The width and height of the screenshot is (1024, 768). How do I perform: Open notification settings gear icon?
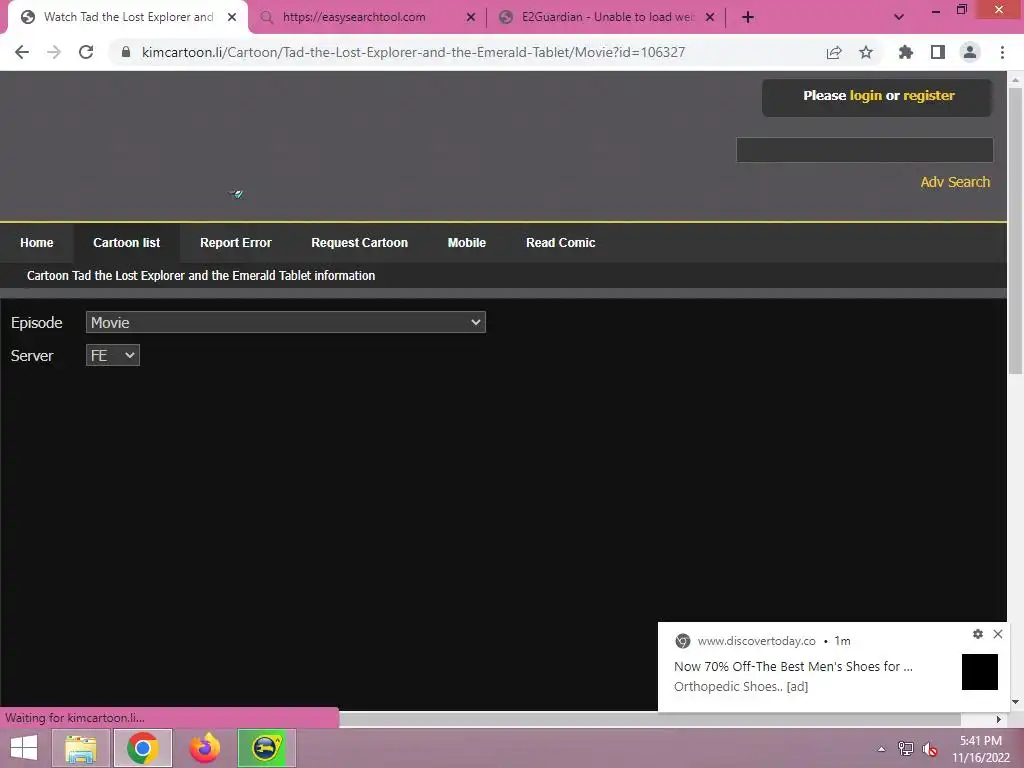pyautogui.click(x=978, y=633)
